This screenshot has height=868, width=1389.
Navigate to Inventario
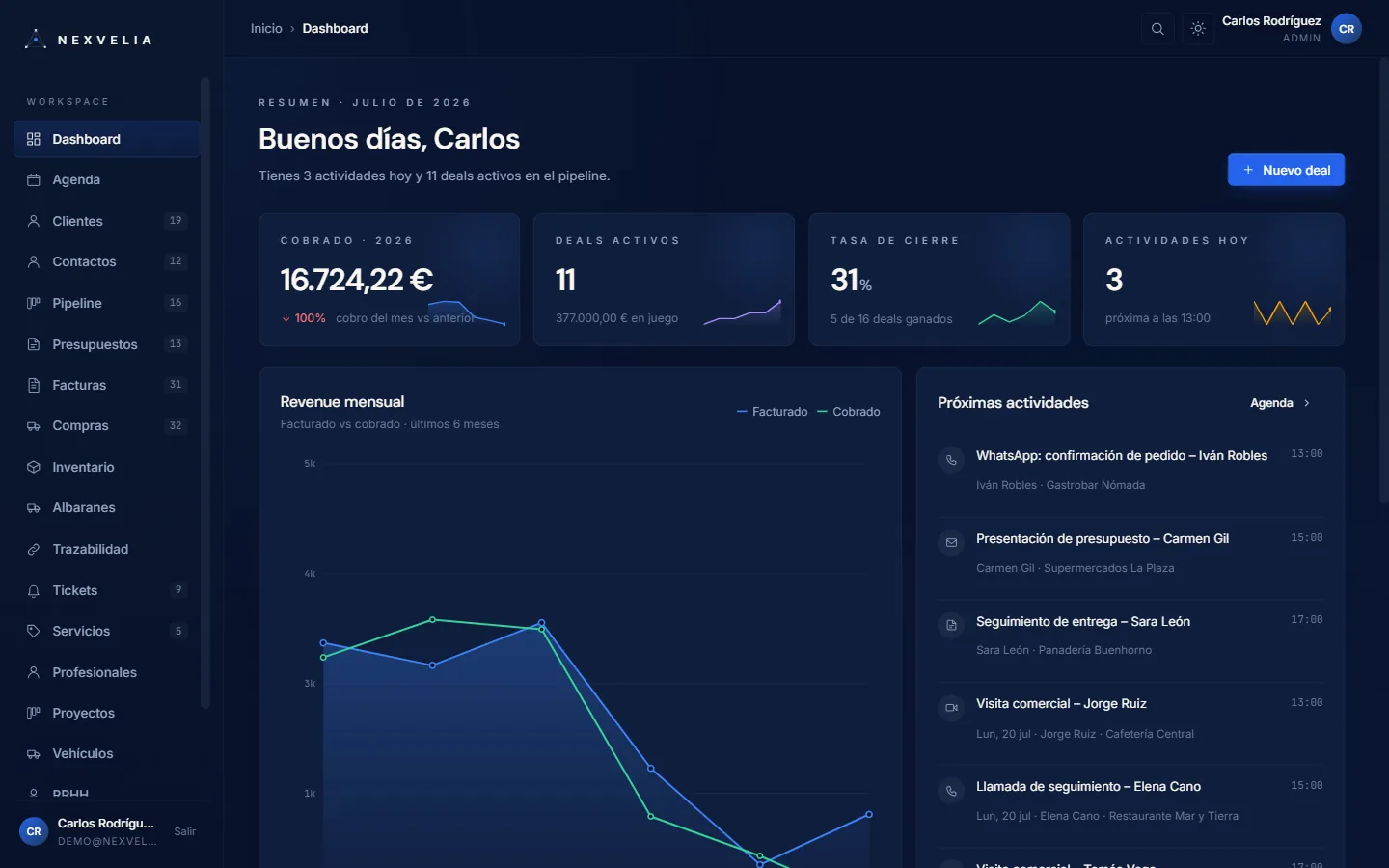pos(106,467)
